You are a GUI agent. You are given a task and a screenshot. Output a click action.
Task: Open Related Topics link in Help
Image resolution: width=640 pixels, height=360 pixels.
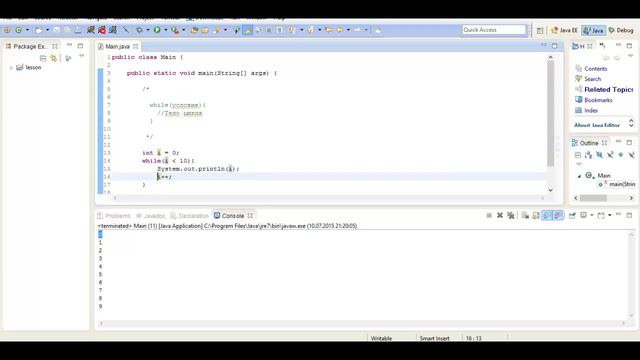click(609, 89)
